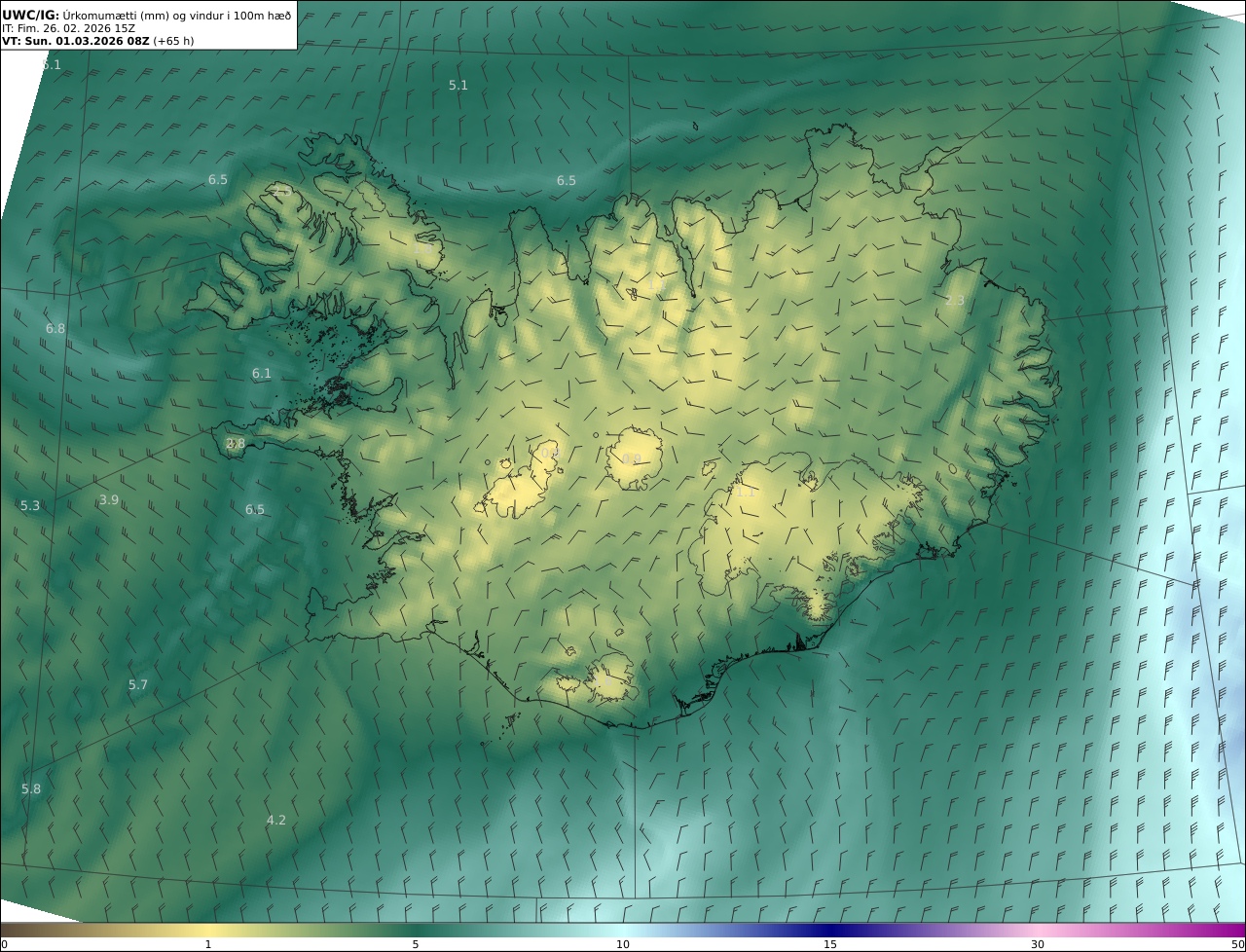This screenshot has height=952, width=1246.
Task: Click the pink area at tick 30 on the color bar
Action: [x=1038, y=931]
